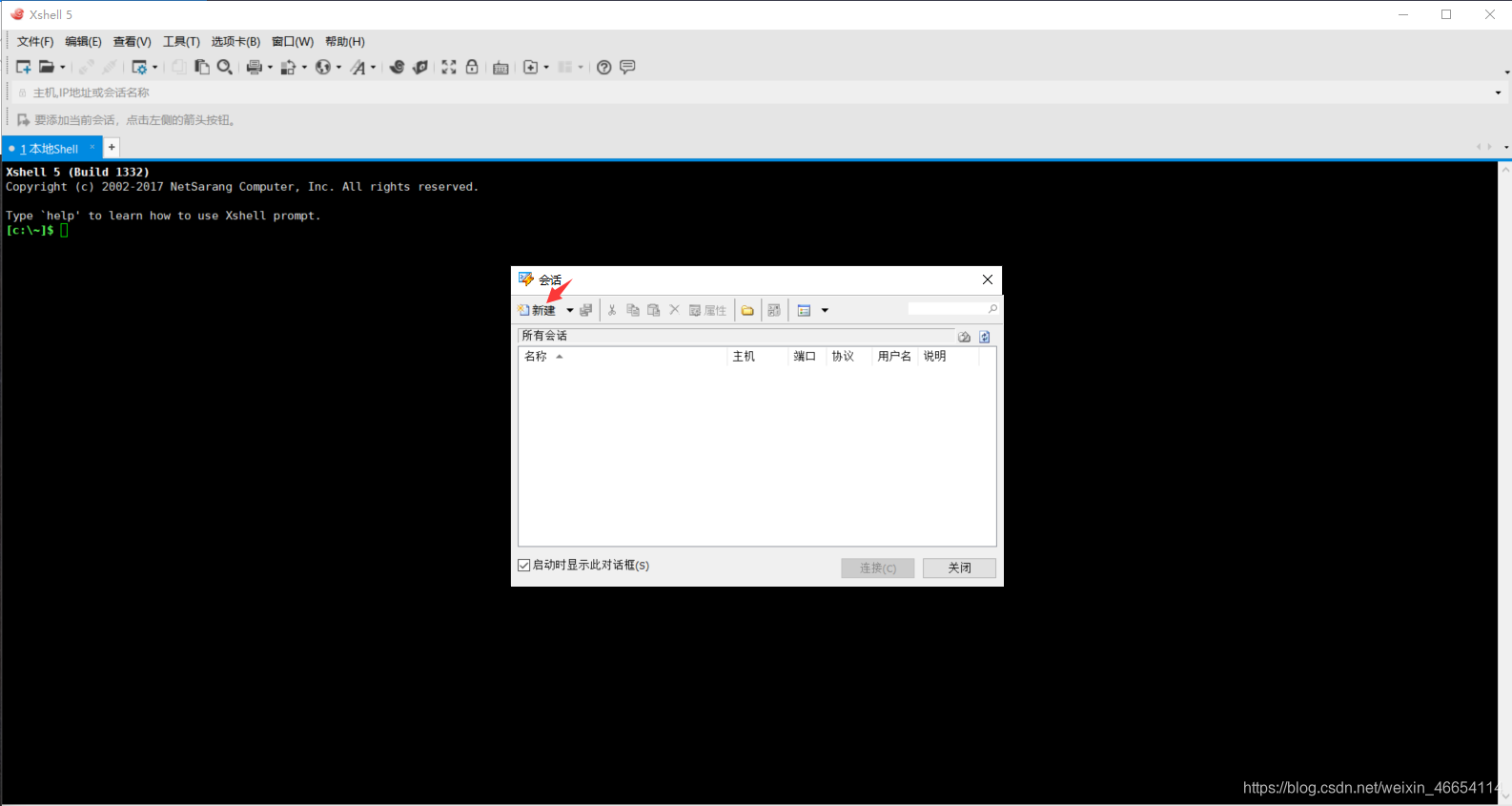Image resolution: width=1512 pixels, height=806 pixels.
Task: Expand the color scheme dropdown arrow
Action: (x=304, y=67)
